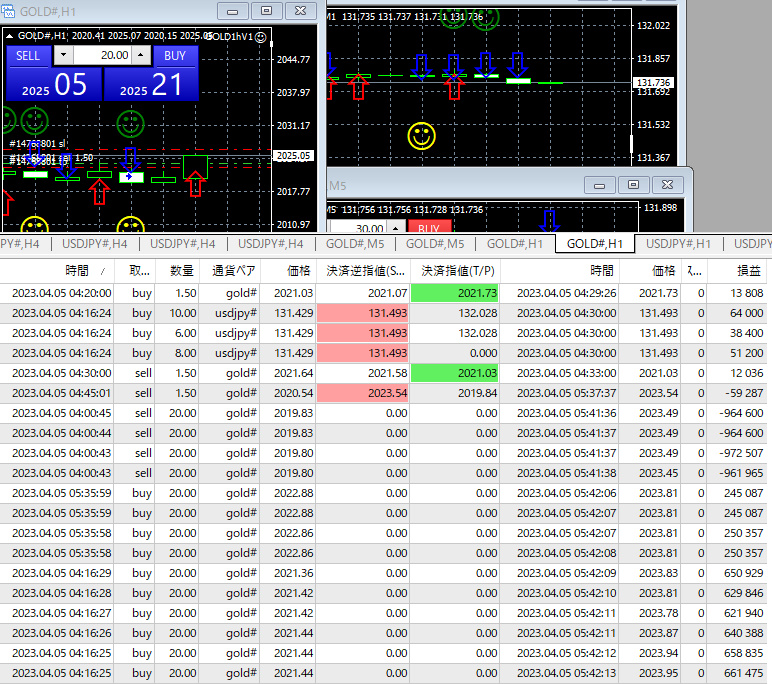Click open time 2023.04.05 04:00:45
772x684 pixels.
(62, 413)
